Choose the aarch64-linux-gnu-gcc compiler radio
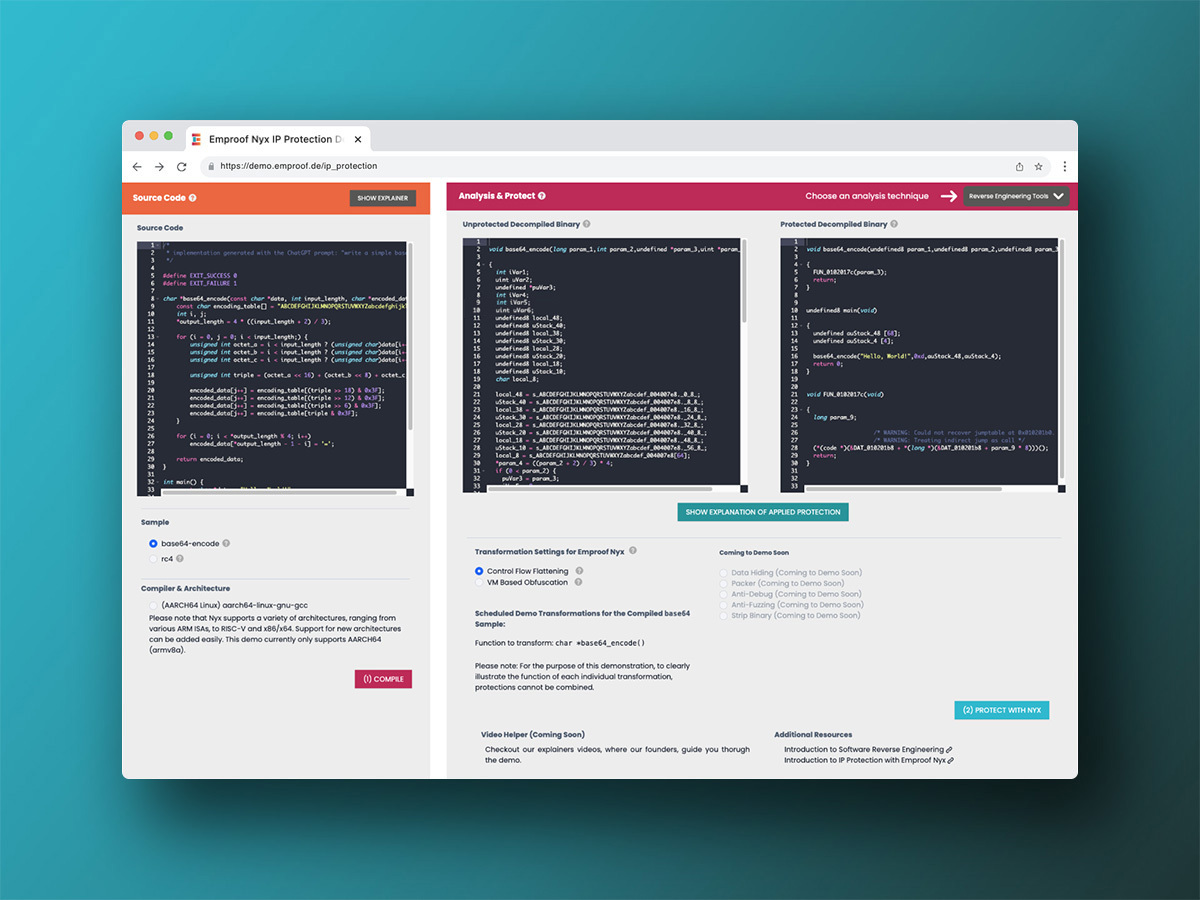This screenshot has height=900, width=1200. click(x=153, y=606)
